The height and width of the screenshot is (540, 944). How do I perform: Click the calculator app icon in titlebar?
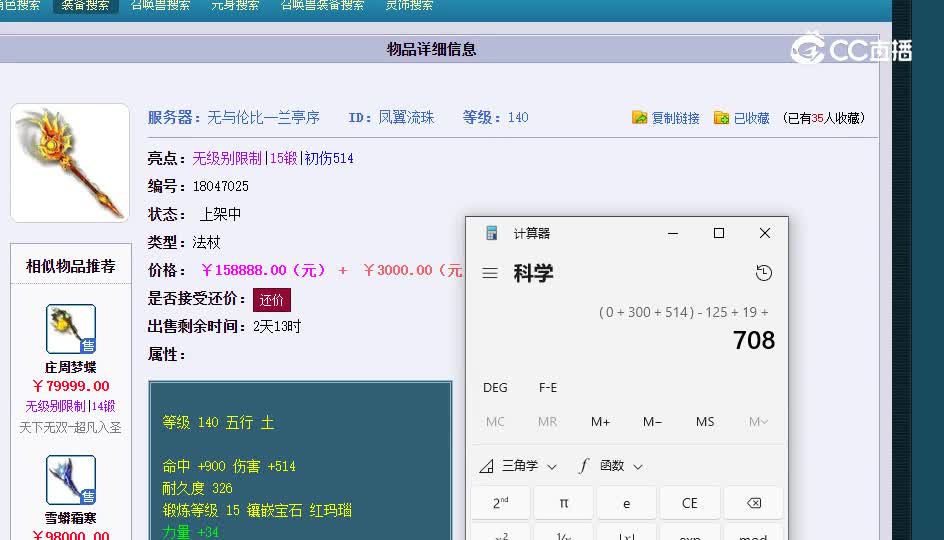pos(491,233)
